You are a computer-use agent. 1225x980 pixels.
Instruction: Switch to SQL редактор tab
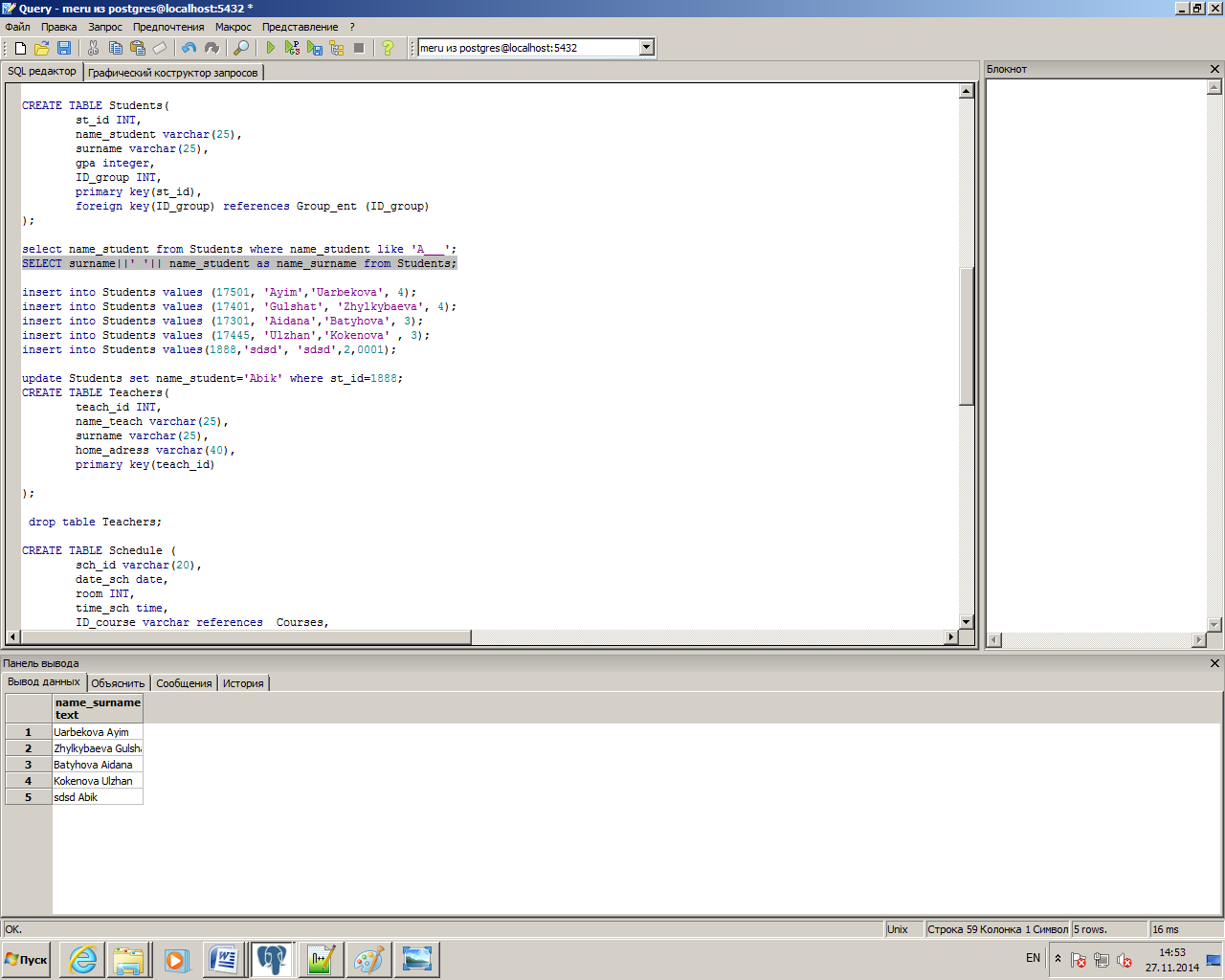pos(42,71)
